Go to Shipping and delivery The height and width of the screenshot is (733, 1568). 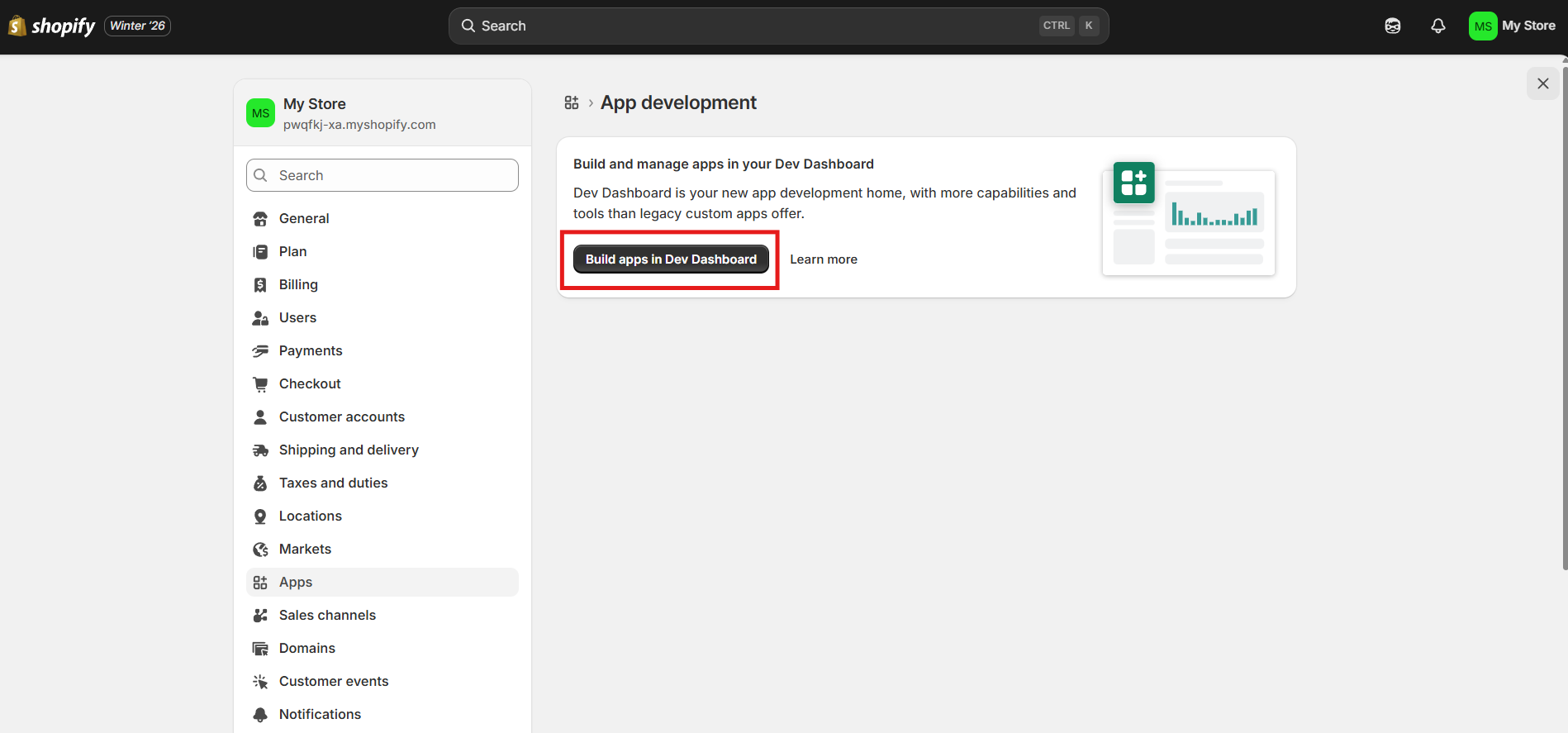coord(382,450)
